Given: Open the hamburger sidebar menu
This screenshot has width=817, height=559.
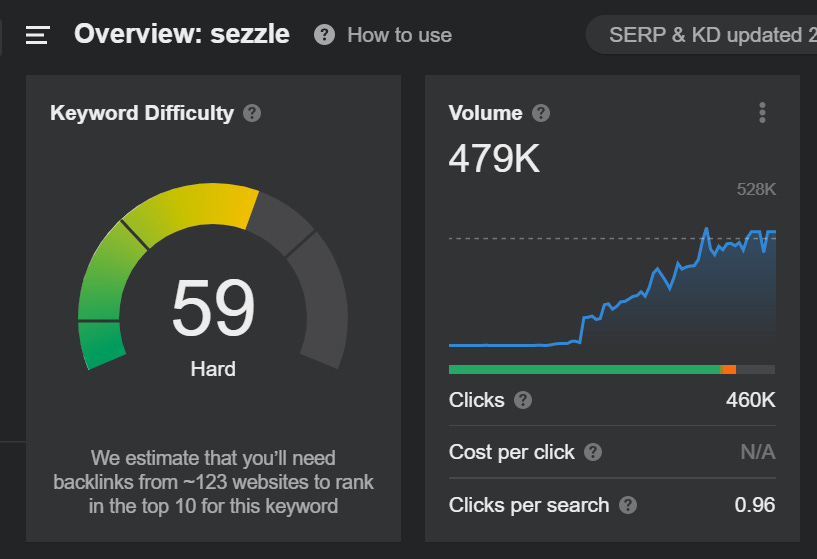Looking at the screenshot, I should (x=38, y=35).
